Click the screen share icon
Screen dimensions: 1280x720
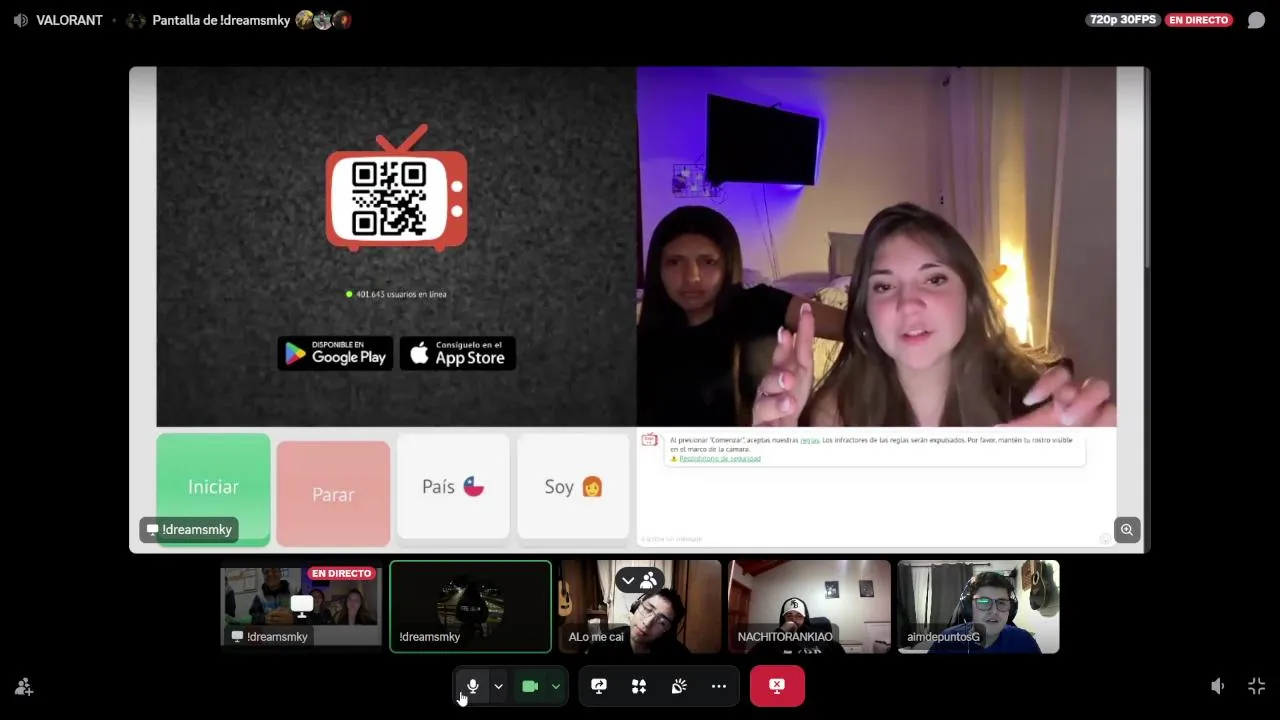pyautogui.click(x=599, y=686)
